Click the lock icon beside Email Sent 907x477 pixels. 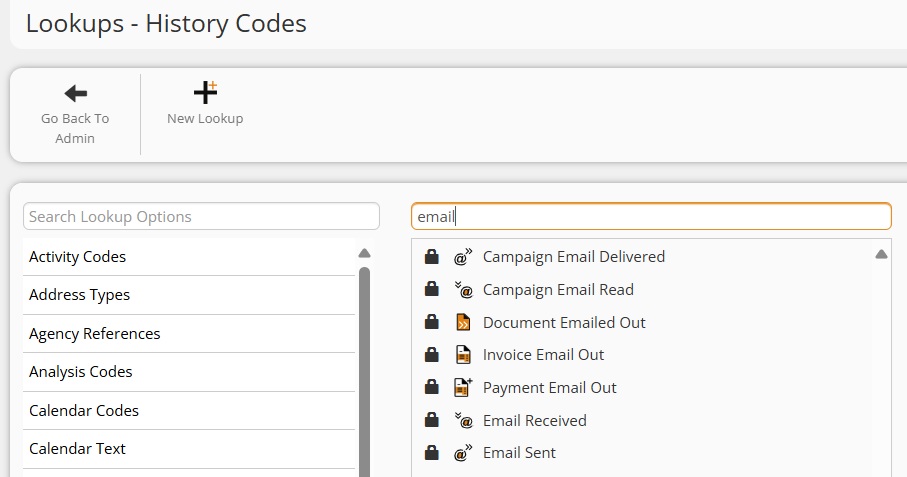pyautogui.click(x=432, y=452)
